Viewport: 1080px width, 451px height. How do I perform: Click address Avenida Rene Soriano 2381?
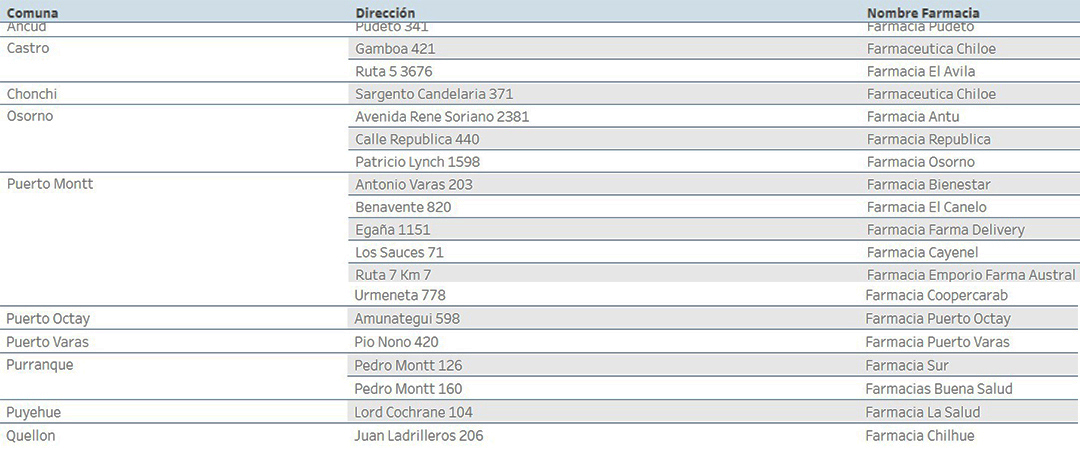tap(442, 117)
